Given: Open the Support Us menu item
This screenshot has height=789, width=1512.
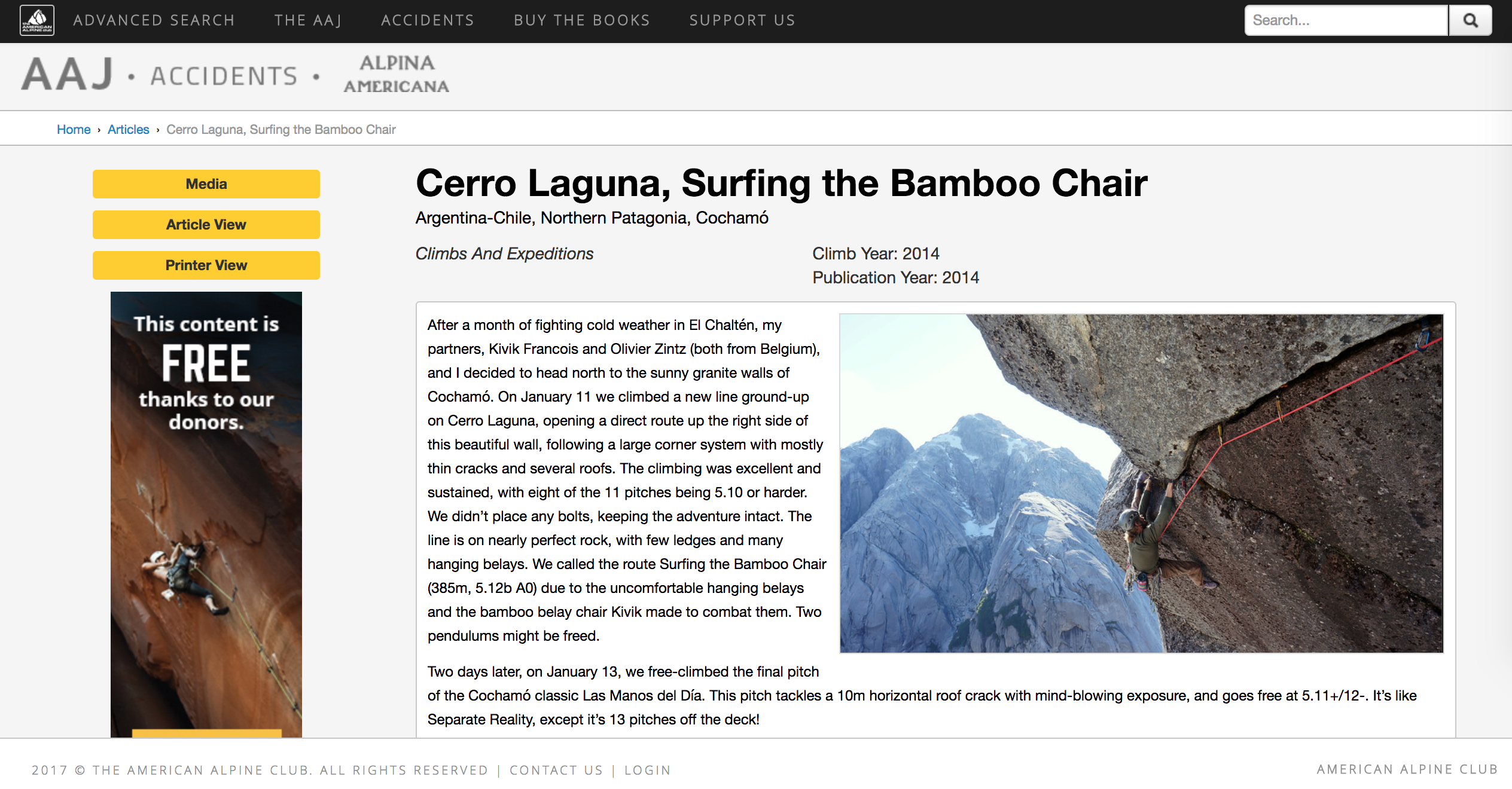Looking at the screenshot, I should coord(742,20).
